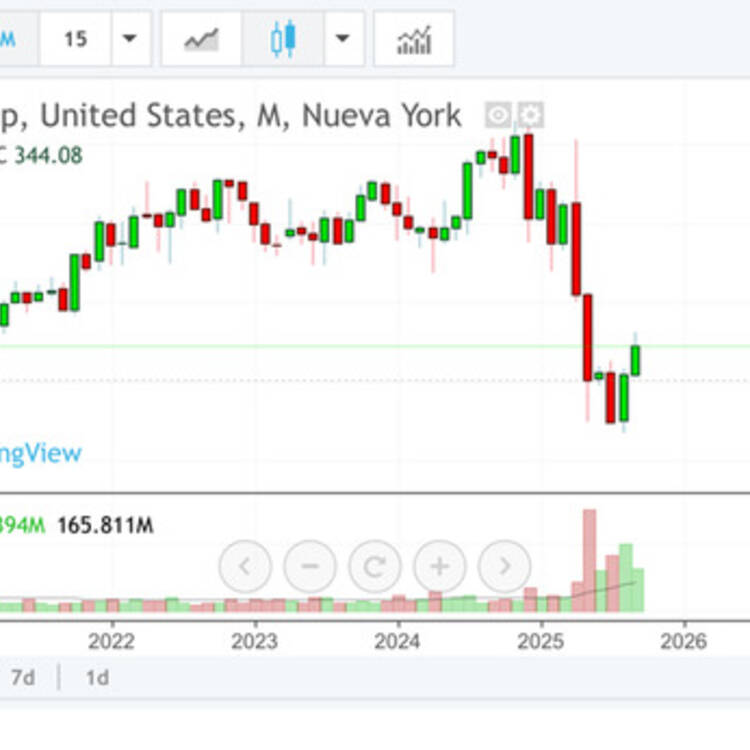750x750 pixels.
Task: Click the 344.08 closing price value
Action: pyautogui.click(x=48, y=155)
